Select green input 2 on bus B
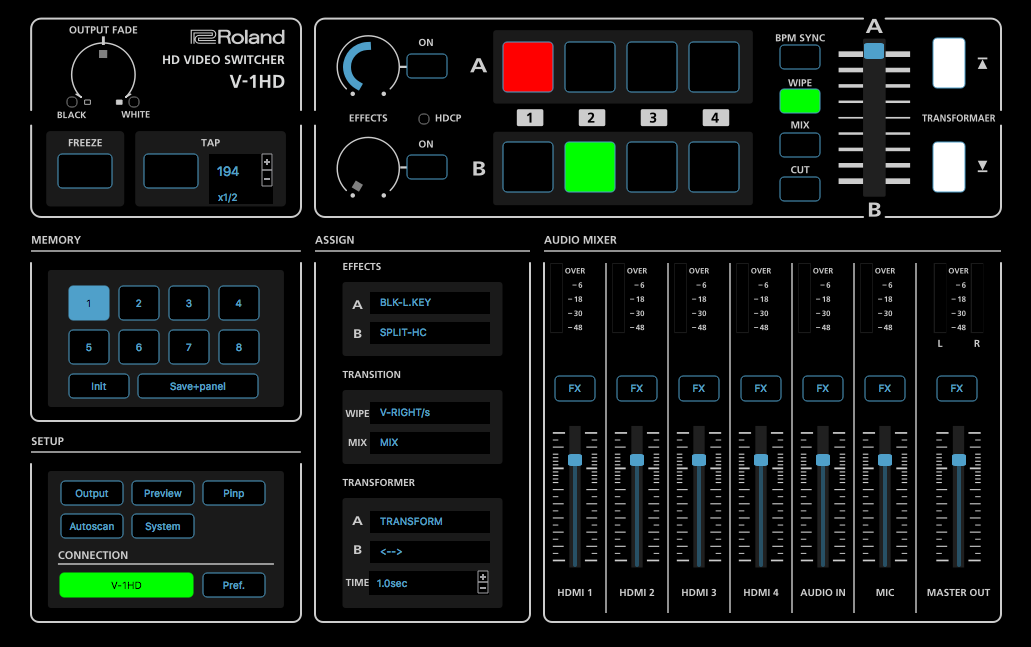The width and height of the screenshot is (1031, 647). 590,167
